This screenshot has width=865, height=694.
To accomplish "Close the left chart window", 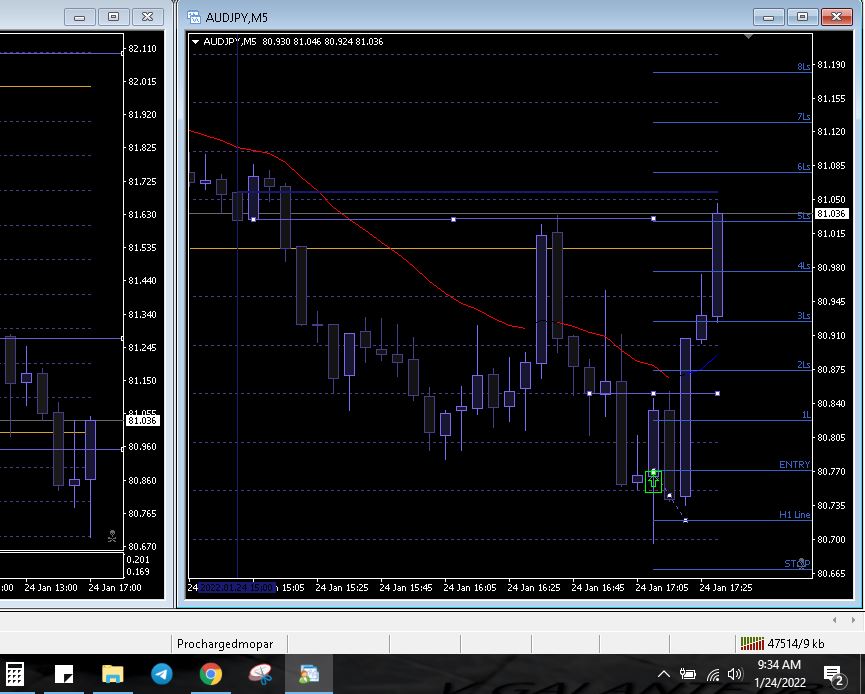I will point(148,17).
